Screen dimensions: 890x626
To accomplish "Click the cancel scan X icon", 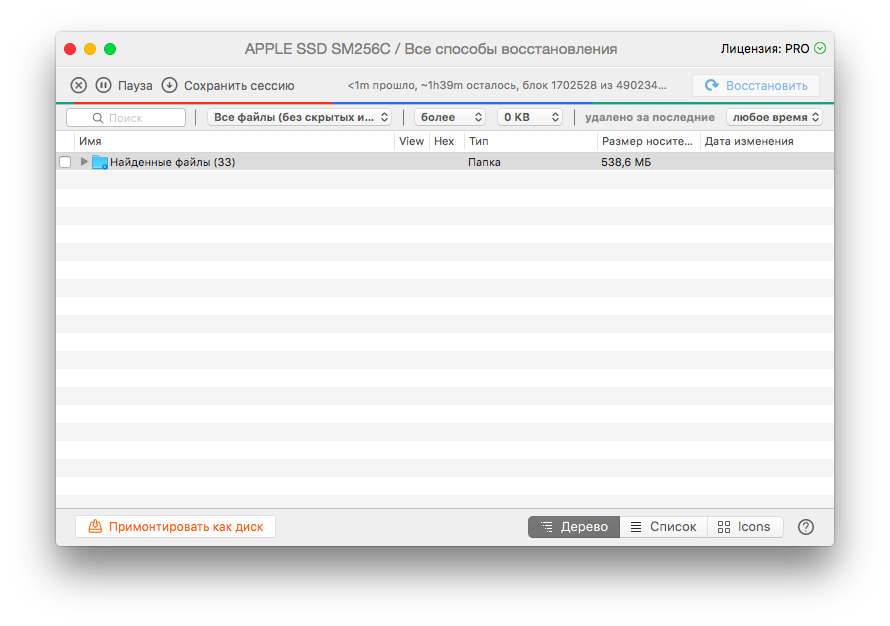I will (x=78, y=85).
